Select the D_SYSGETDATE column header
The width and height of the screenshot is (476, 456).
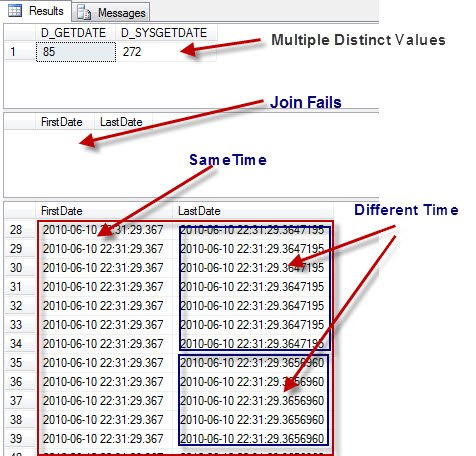coord(166,33)
